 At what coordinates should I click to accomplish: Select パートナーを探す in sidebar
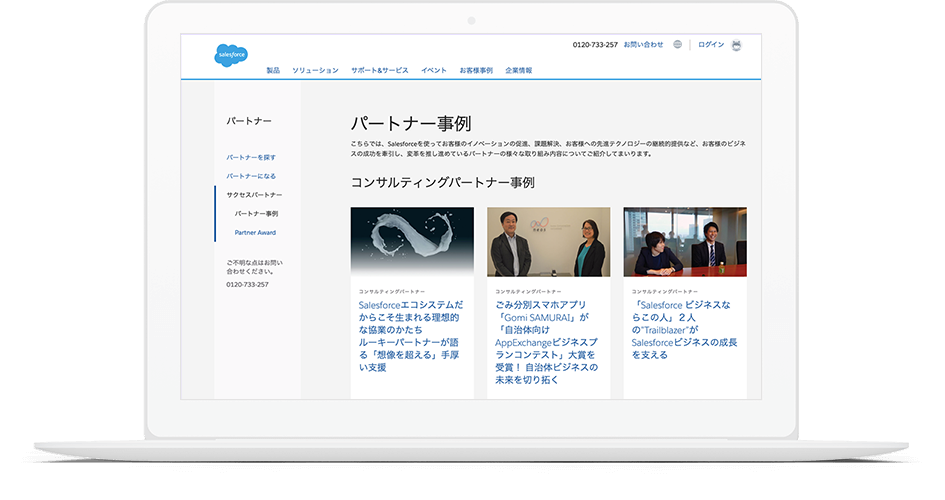click(x=251, y=157)
